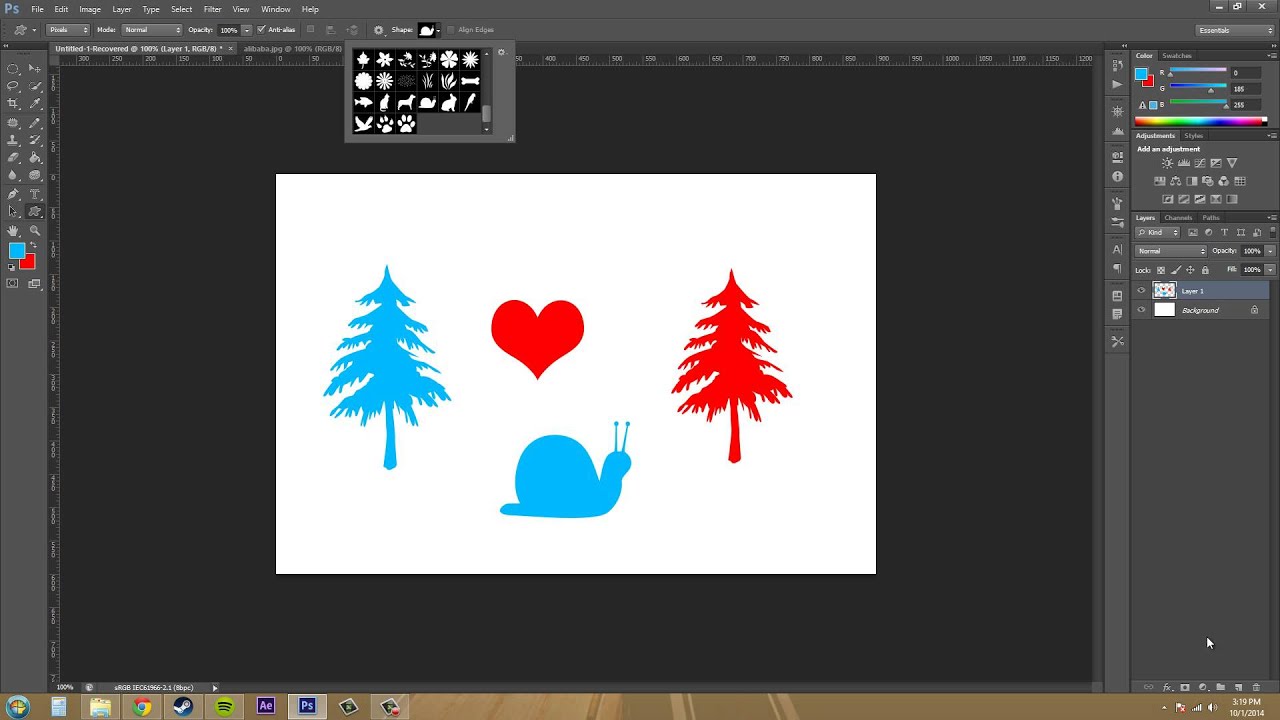
Task: Select the Elliptical Marquee tool
Action: tap(13, 69)
